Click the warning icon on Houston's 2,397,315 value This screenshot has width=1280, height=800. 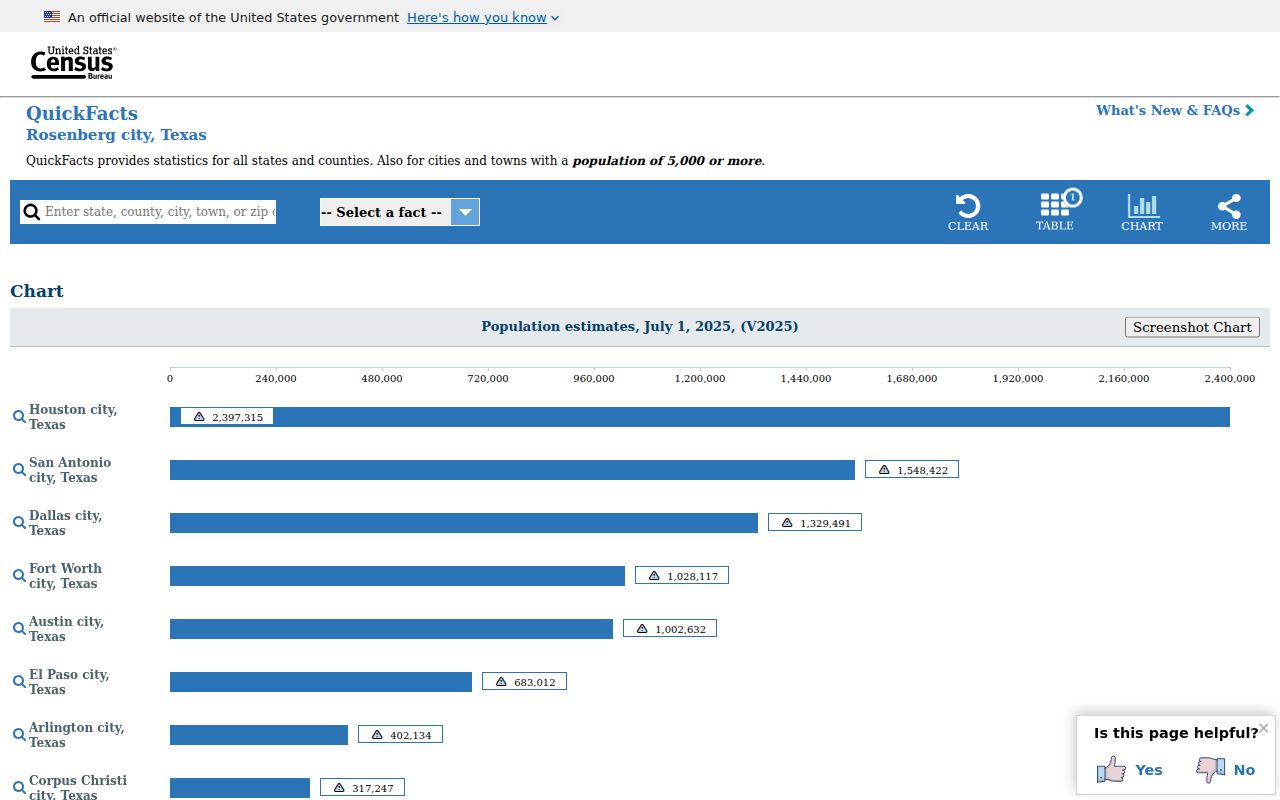[199, 417]
